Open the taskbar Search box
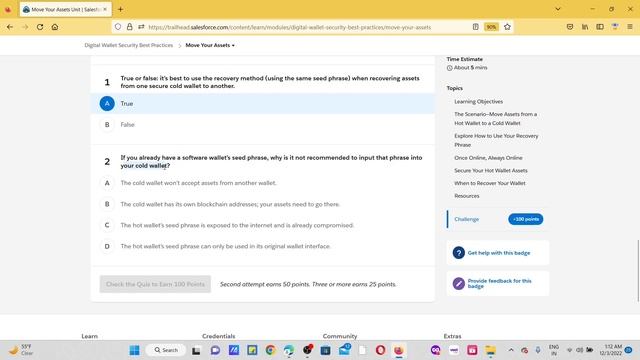This screenshot has width=640, height=360. pos(166,350)
